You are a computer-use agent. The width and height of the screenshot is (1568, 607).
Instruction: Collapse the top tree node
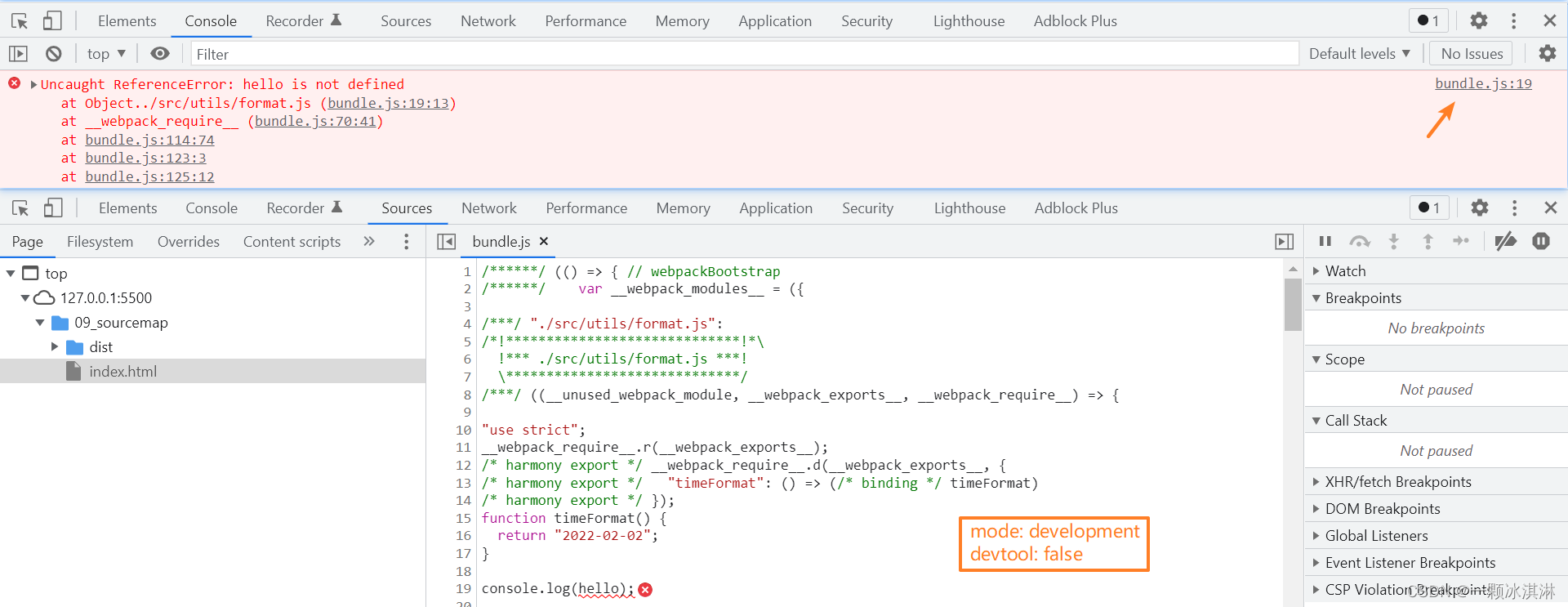11,274
